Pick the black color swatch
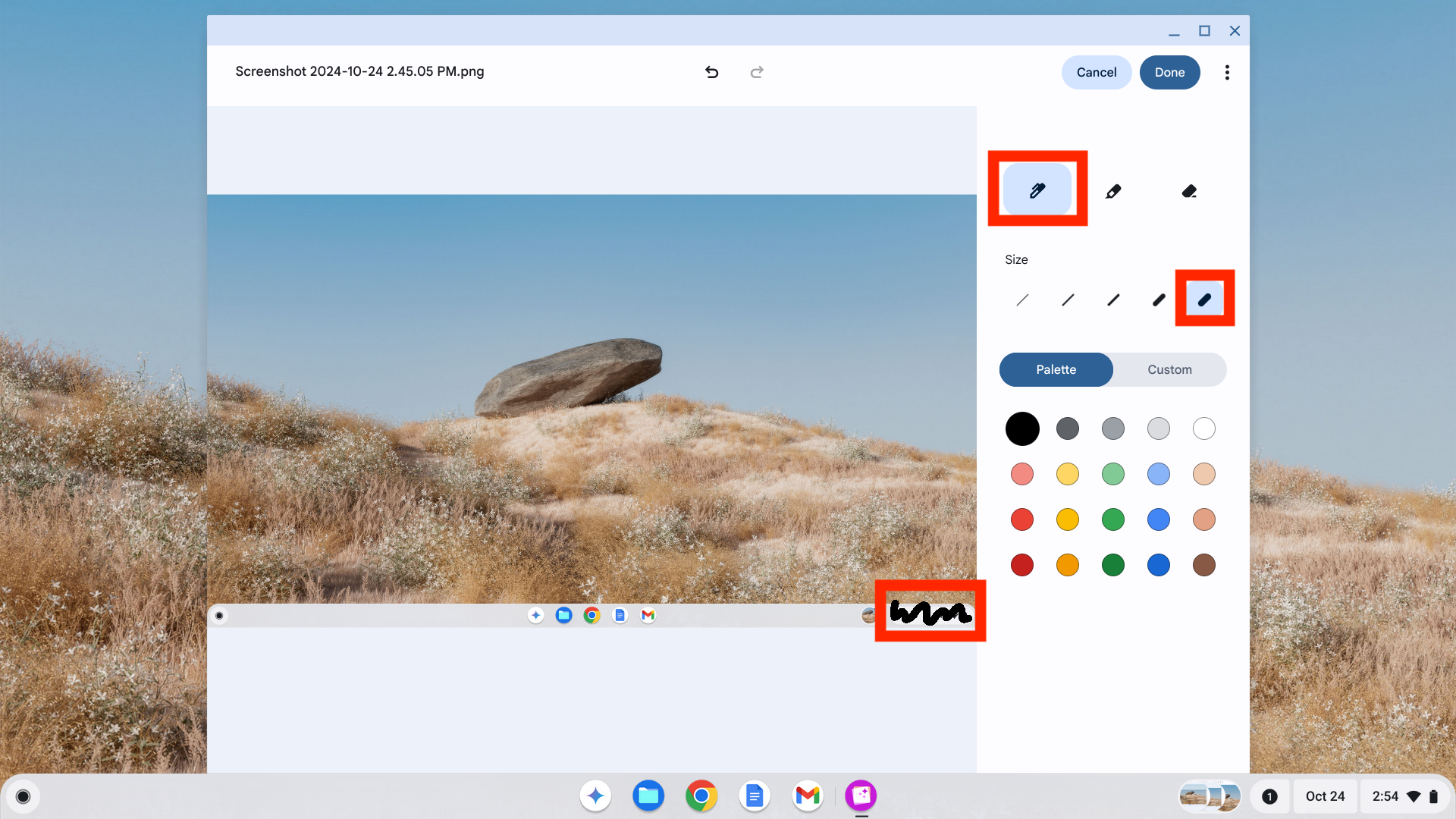The width and height of the screenshot is (1456, 819). pyautogui.click(x=1022, y=428)
